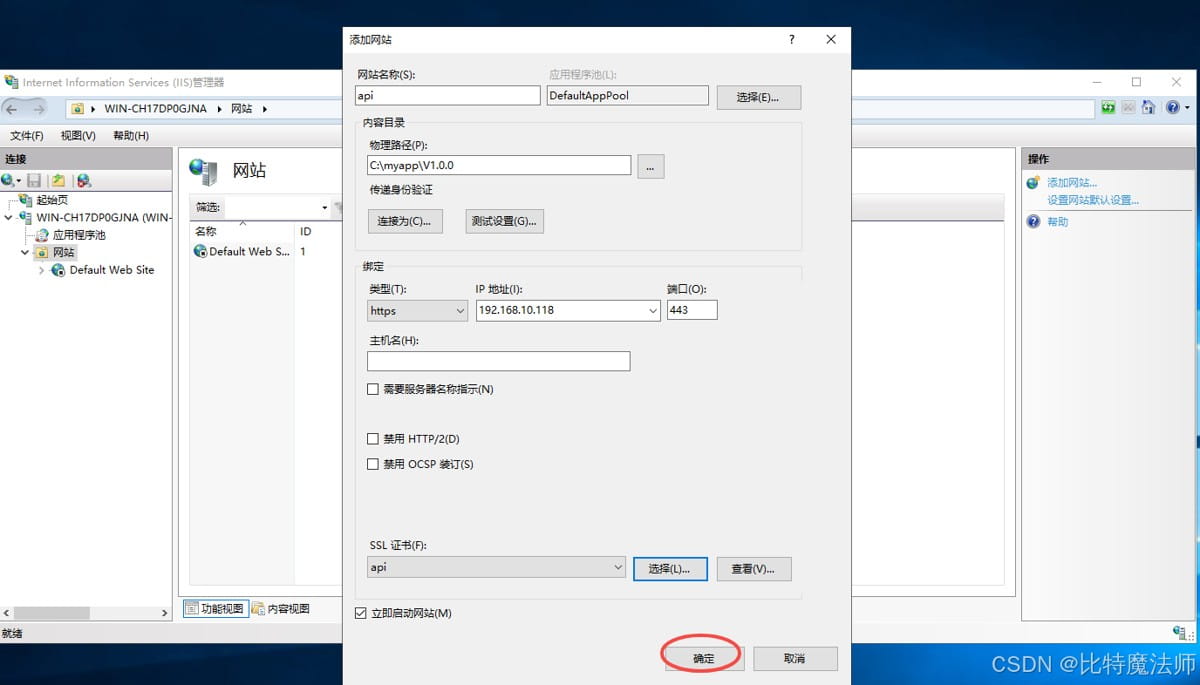Click the 测试设置(G) button
The height and width of the screenshot is (685, 1200).
[505, 221]
